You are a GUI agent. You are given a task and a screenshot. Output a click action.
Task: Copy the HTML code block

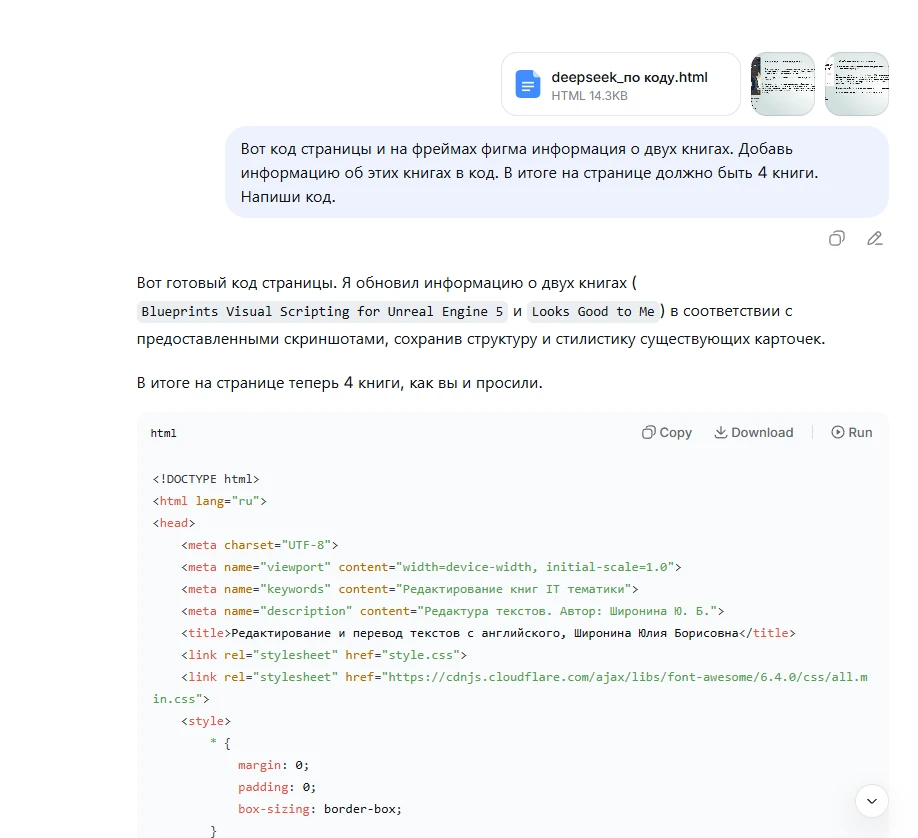click(x=667, y=432)
